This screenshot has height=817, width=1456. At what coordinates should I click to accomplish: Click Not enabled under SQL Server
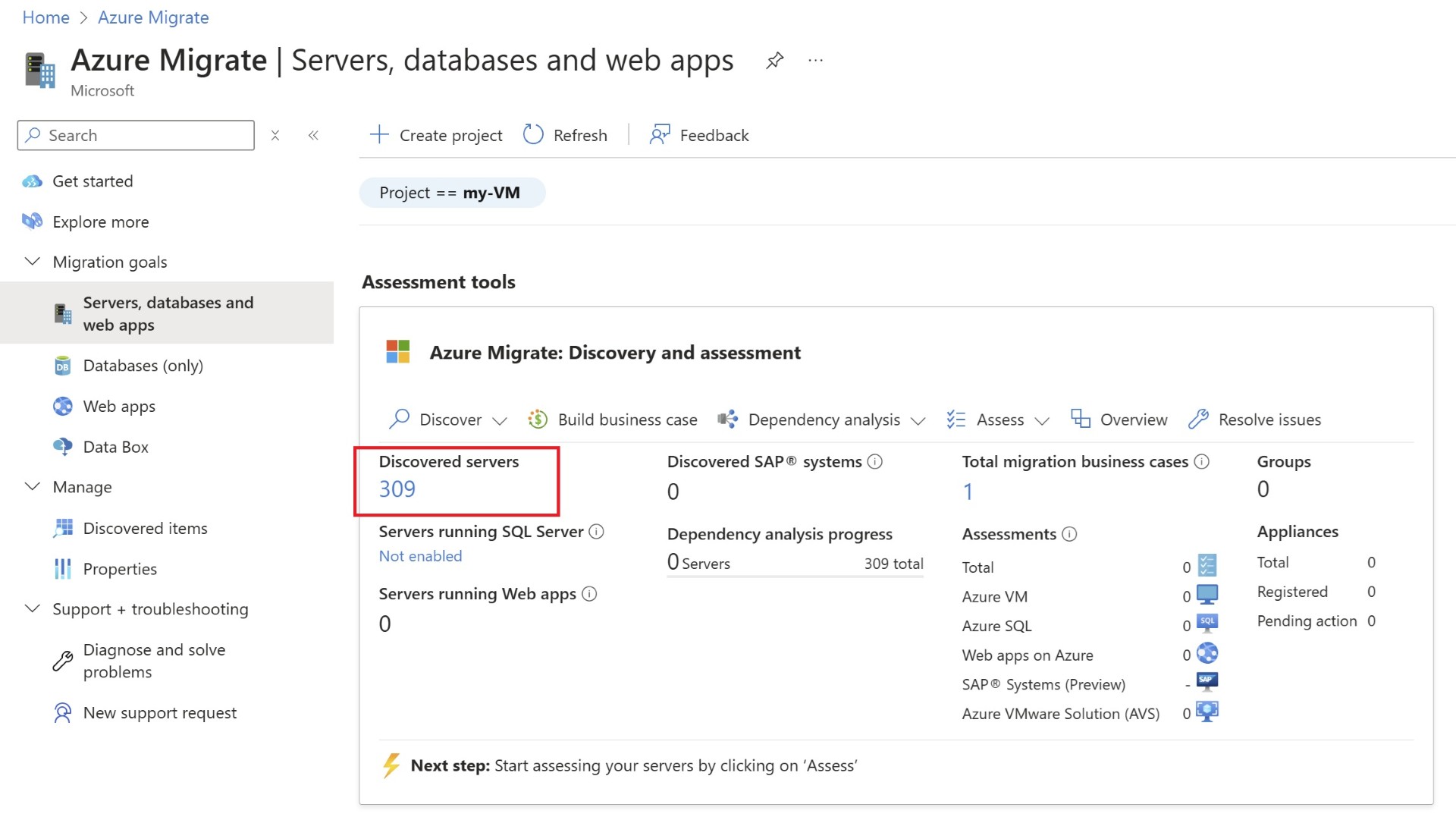[x=421, y=556]
